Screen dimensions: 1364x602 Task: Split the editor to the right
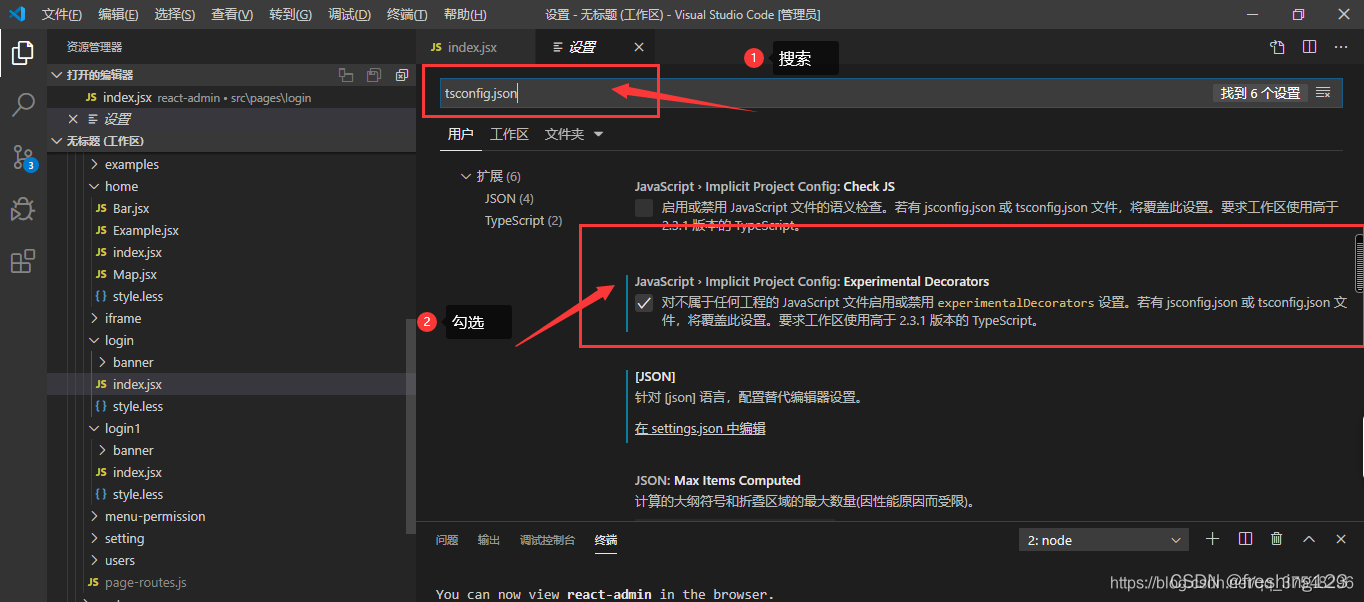pos(1309,47)
